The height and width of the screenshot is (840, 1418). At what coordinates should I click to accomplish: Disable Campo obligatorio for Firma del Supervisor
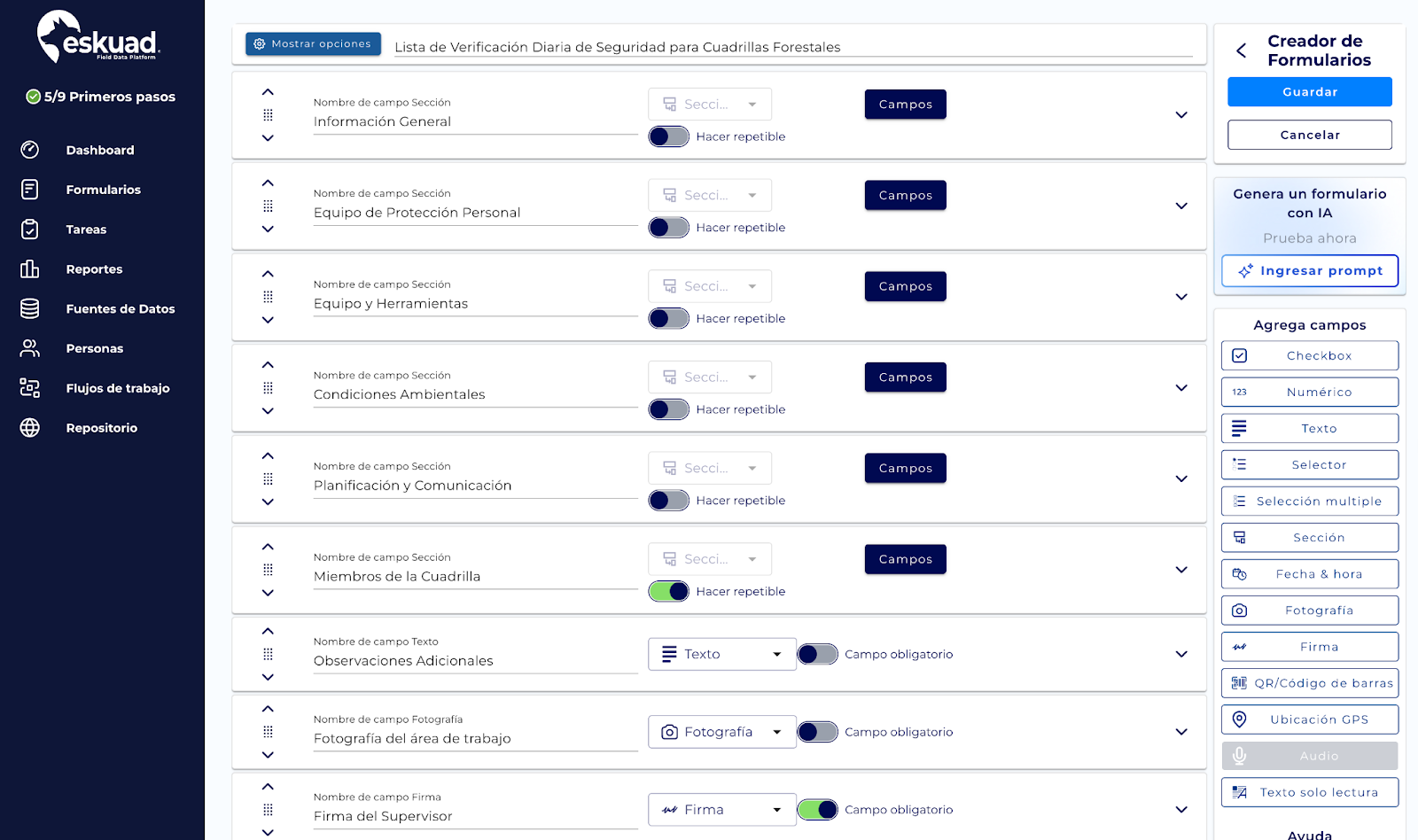click(x=817, y=810)
